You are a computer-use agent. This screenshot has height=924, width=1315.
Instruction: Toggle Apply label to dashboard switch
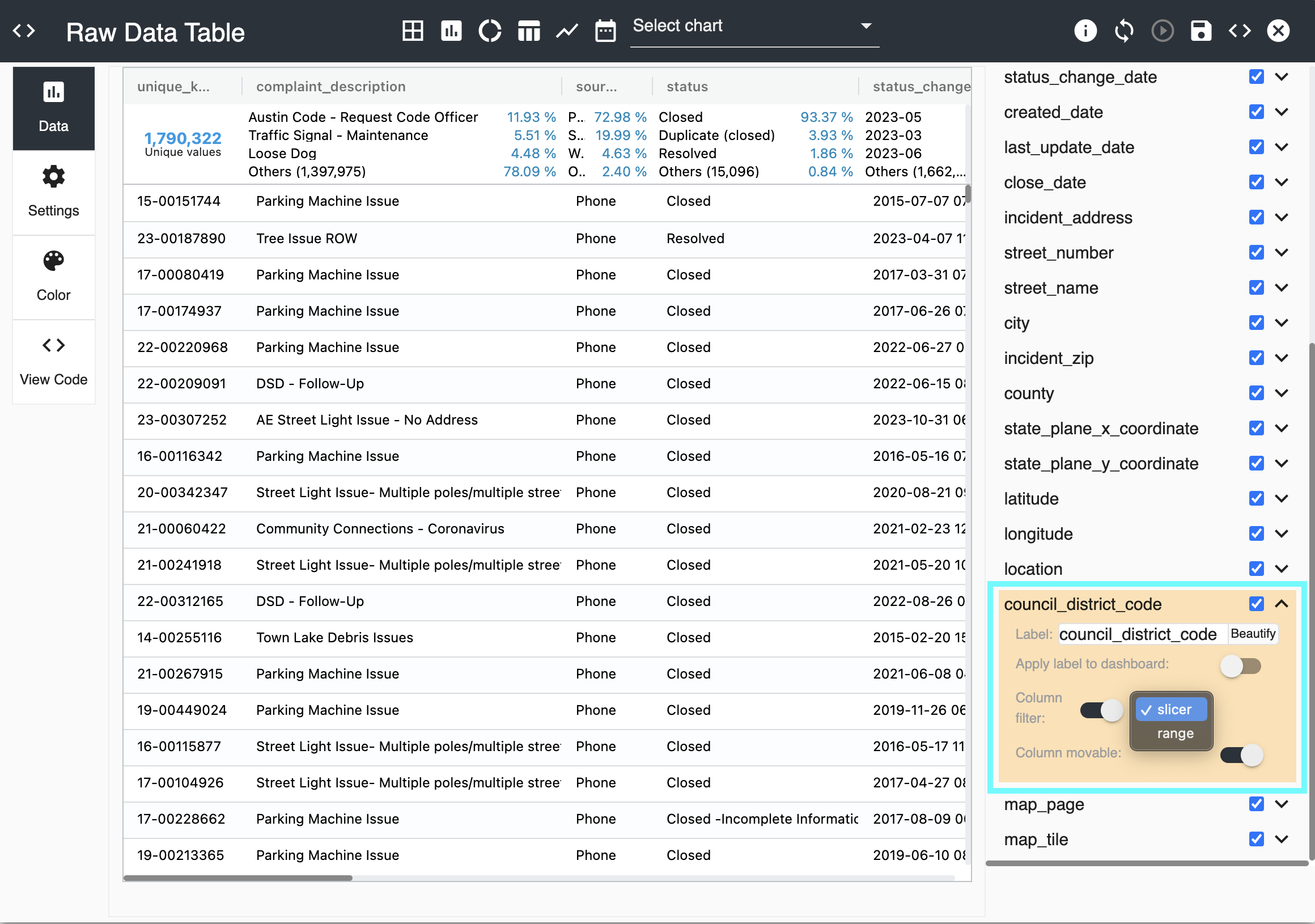point(1240,666)
